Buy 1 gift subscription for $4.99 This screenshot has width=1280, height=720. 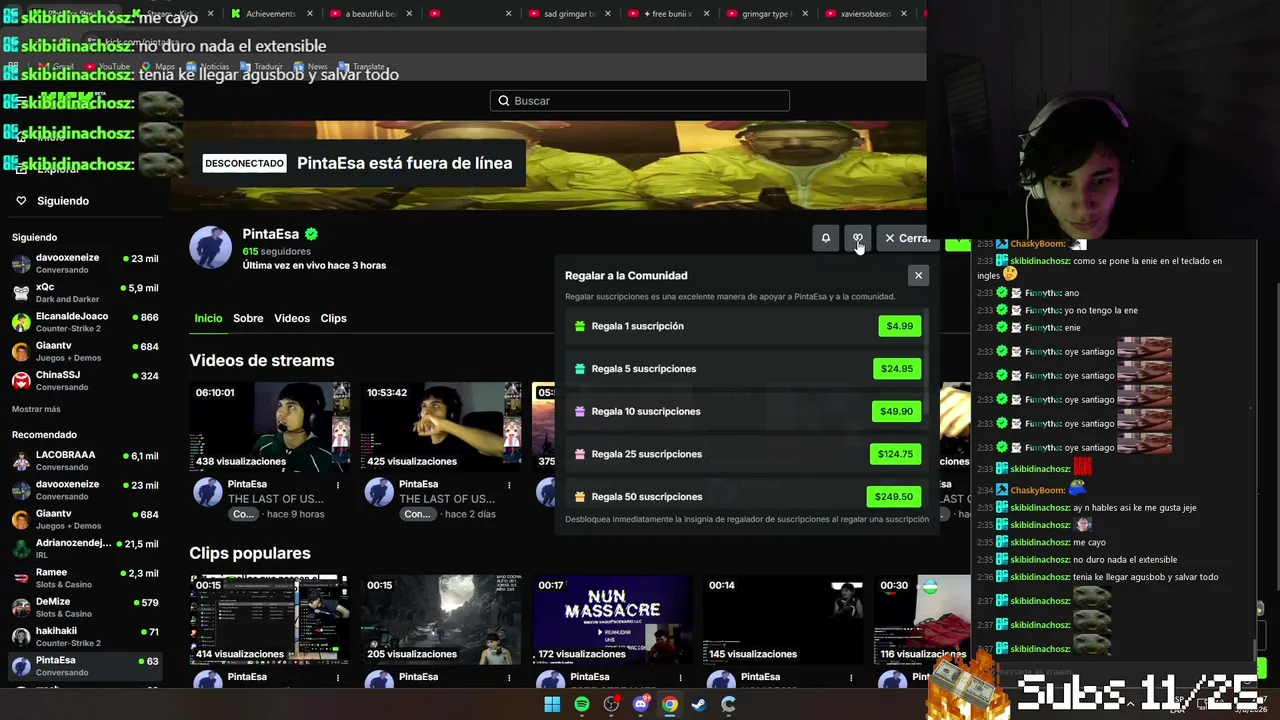(899, 326)
